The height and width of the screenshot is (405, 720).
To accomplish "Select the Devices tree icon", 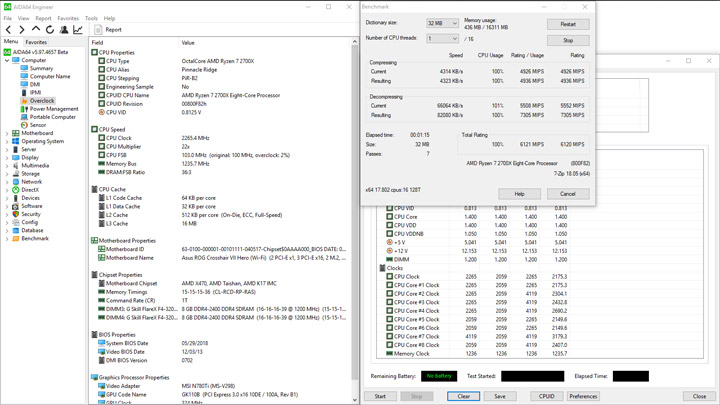I will coord(16,198).
